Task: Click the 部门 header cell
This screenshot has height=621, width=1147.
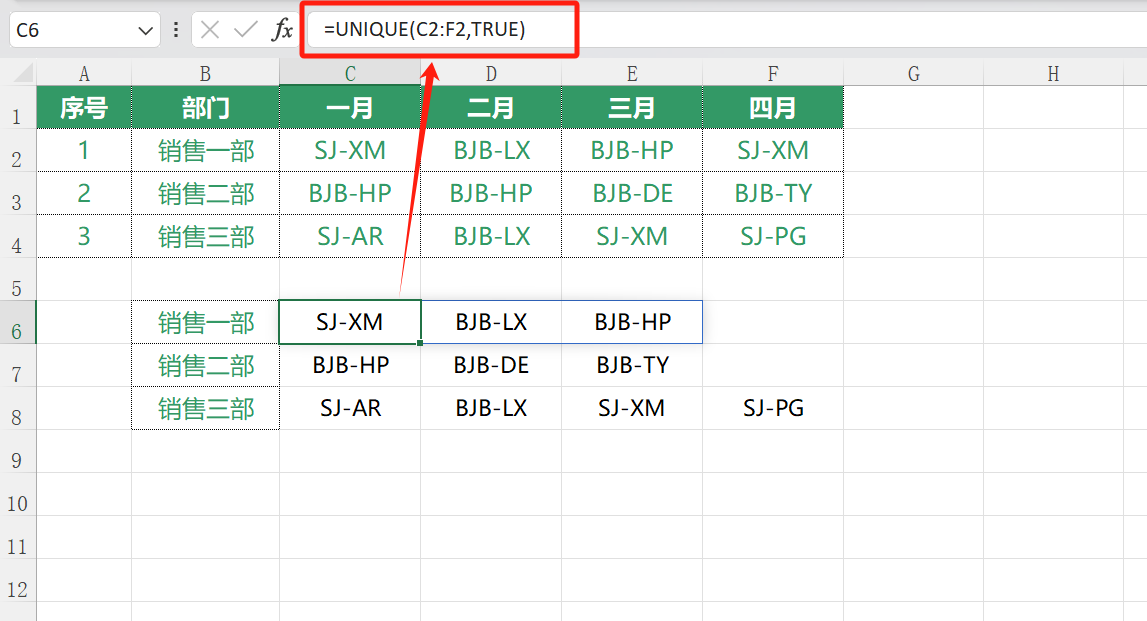Action: pos(206,108)
